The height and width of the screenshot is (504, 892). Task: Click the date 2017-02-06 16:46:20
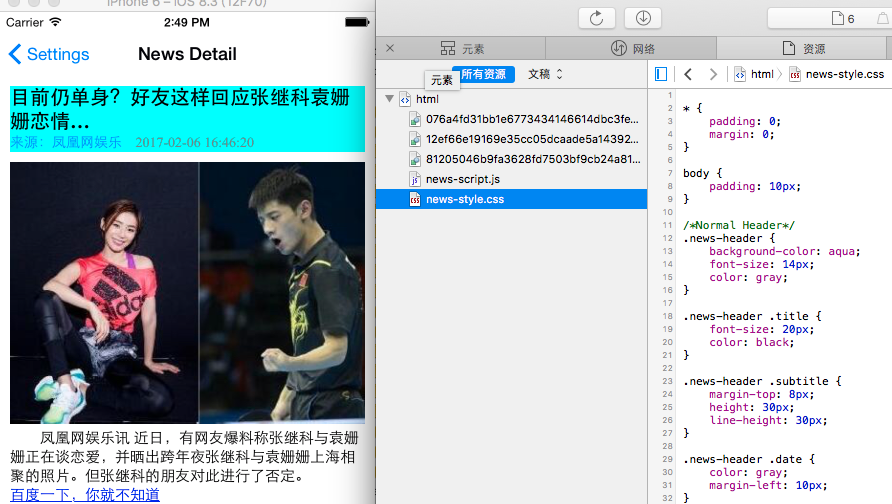coord(195,142)
